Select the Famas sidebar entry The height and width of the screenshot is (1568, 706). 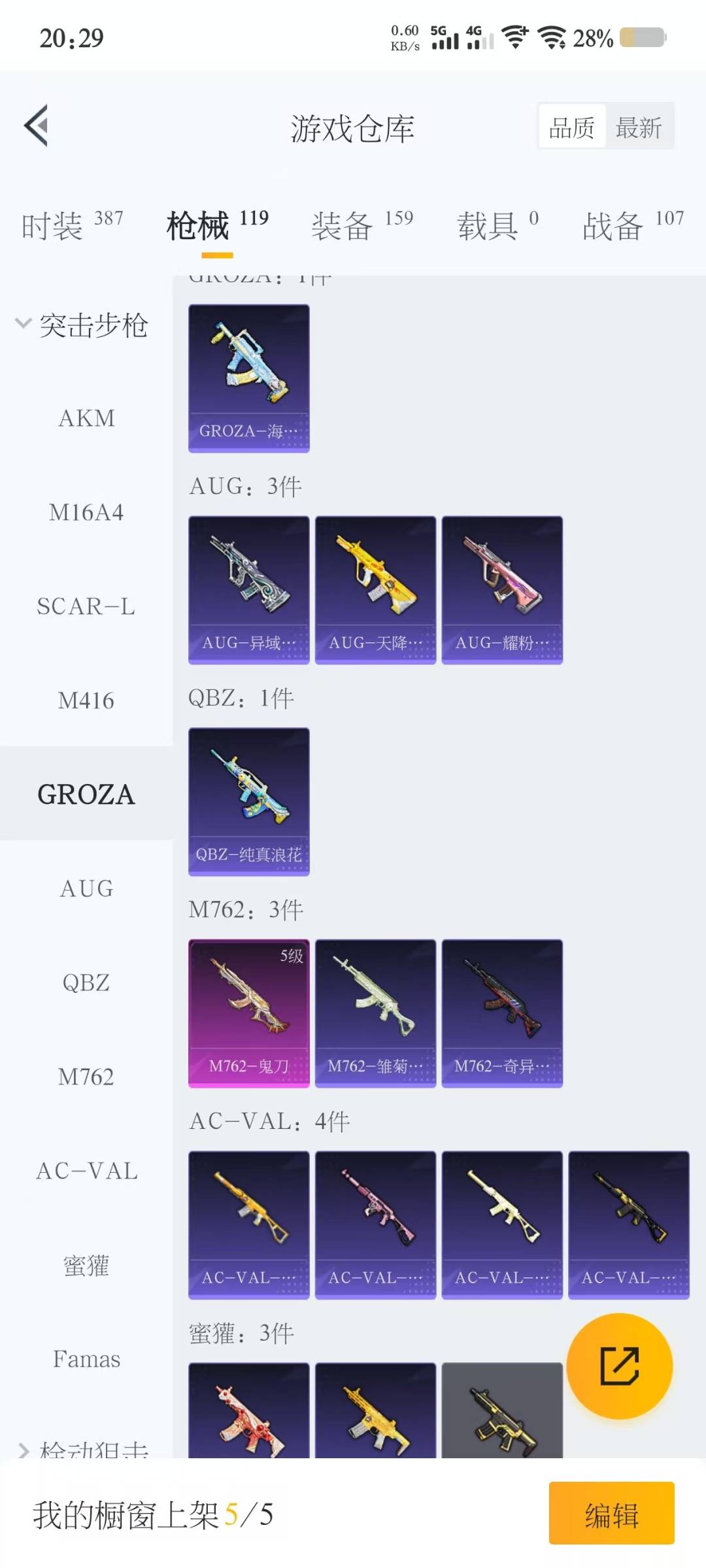click(x=86, y=1359)
